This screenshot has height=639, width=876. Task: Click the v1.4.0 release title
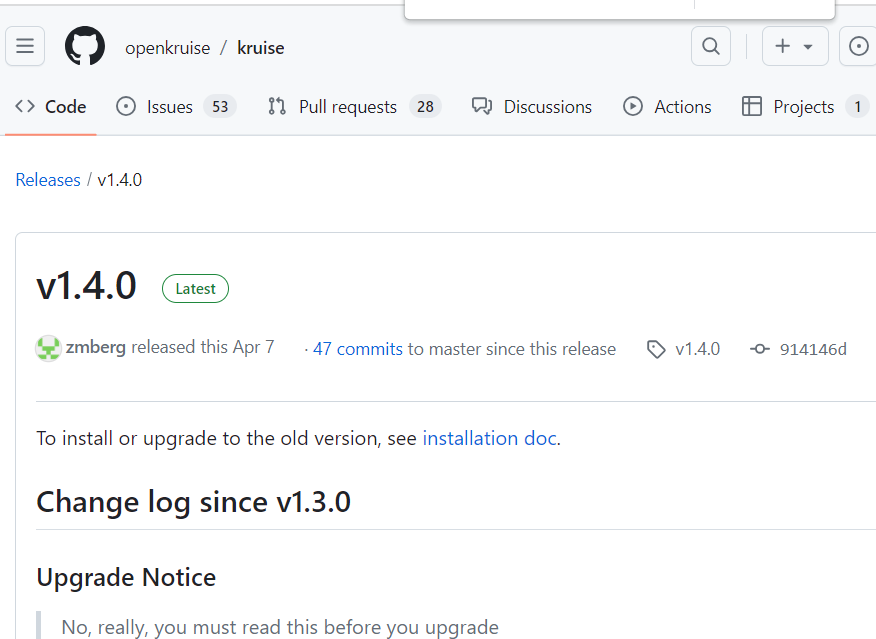point(86,286)
